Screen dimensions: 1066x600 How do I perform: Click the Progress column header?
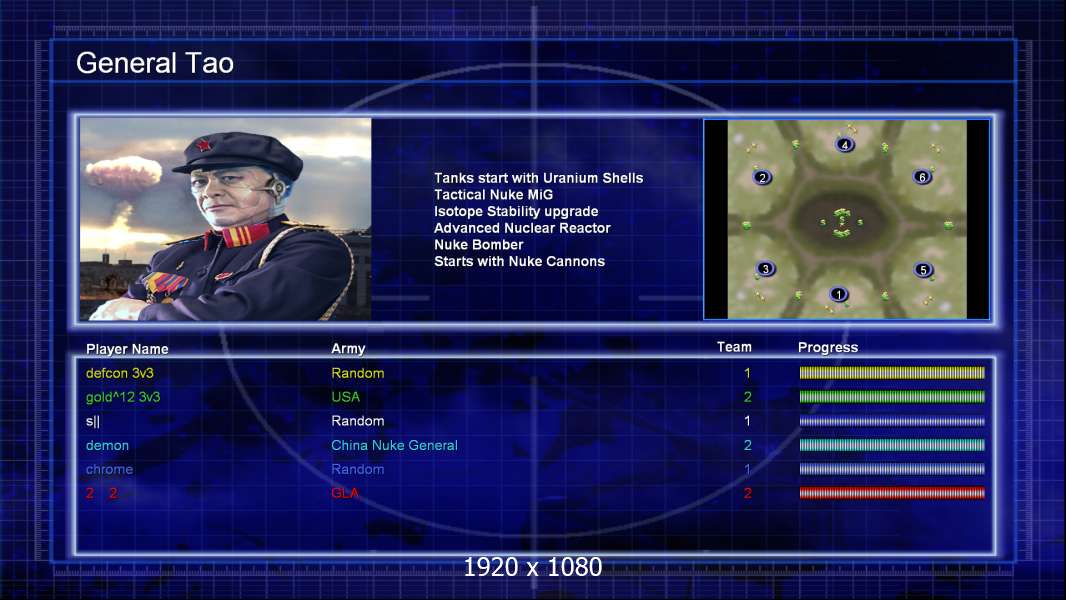pos(828,348)
